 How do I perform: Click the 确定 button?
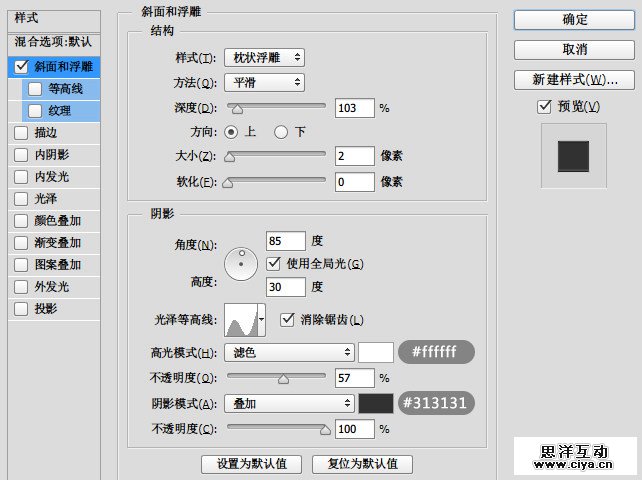[574, 20]
